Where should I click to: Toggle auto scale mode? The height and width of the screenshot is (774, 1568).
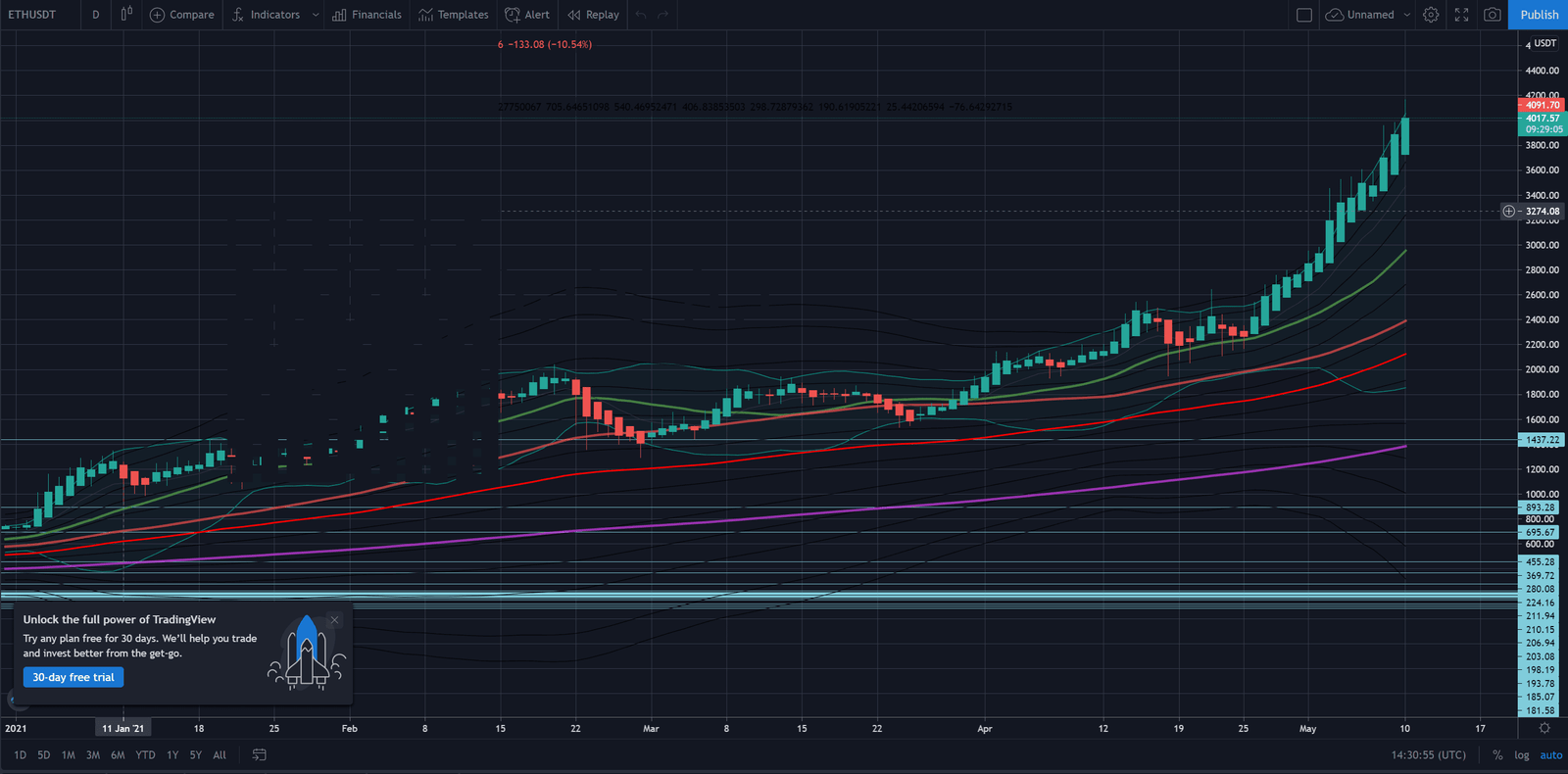[x=1550, y=754]
